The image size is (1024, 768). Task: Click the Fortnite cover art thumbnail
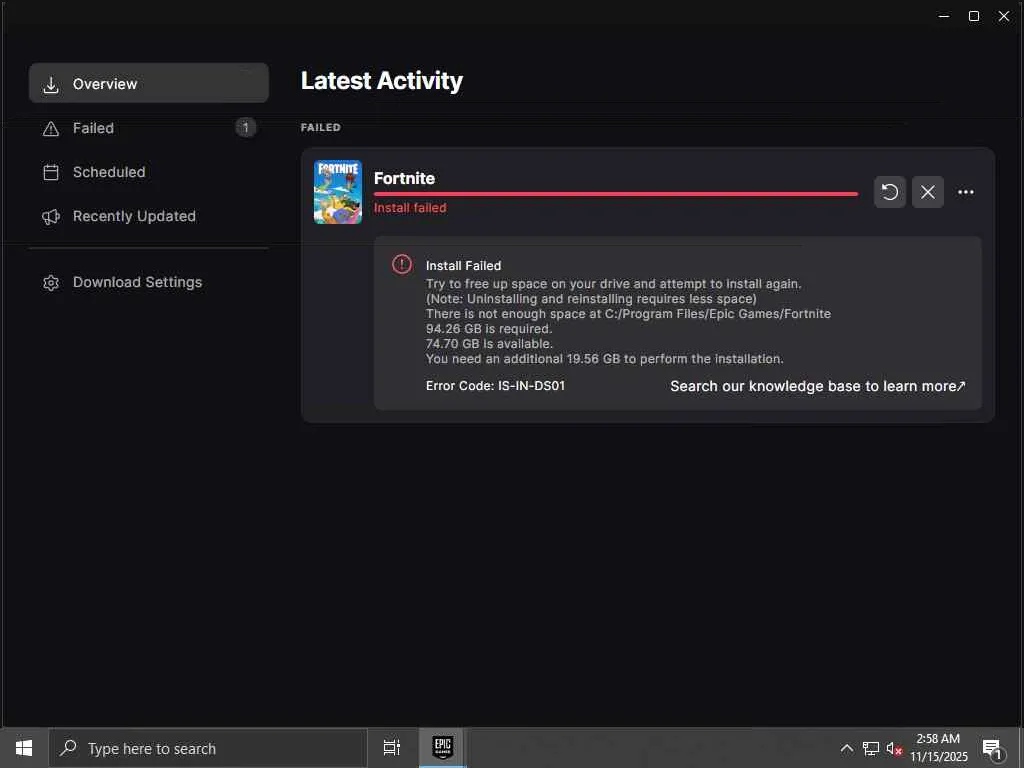tap(338, 192)
